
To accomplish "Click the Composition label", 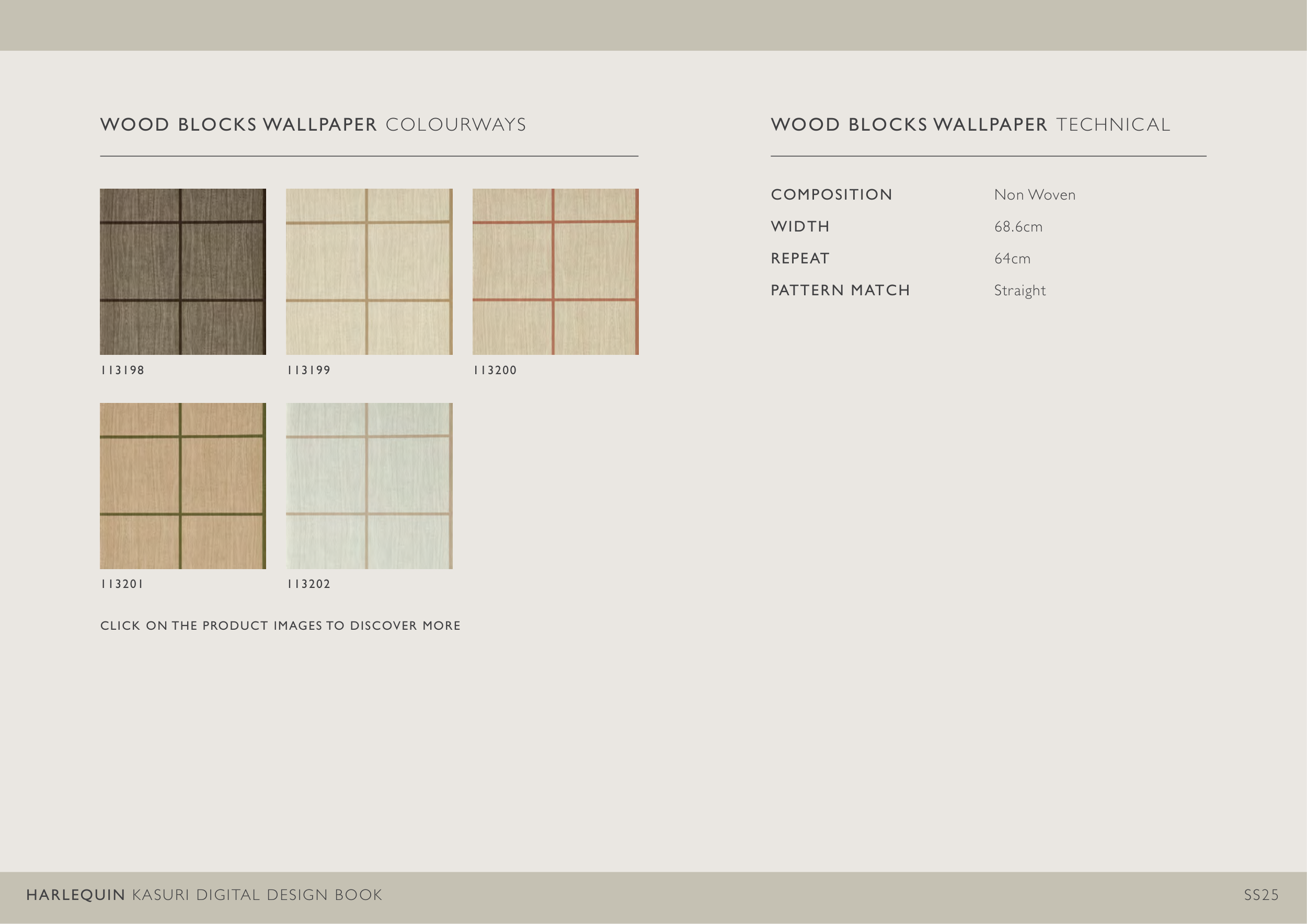I will click(831, 194).
